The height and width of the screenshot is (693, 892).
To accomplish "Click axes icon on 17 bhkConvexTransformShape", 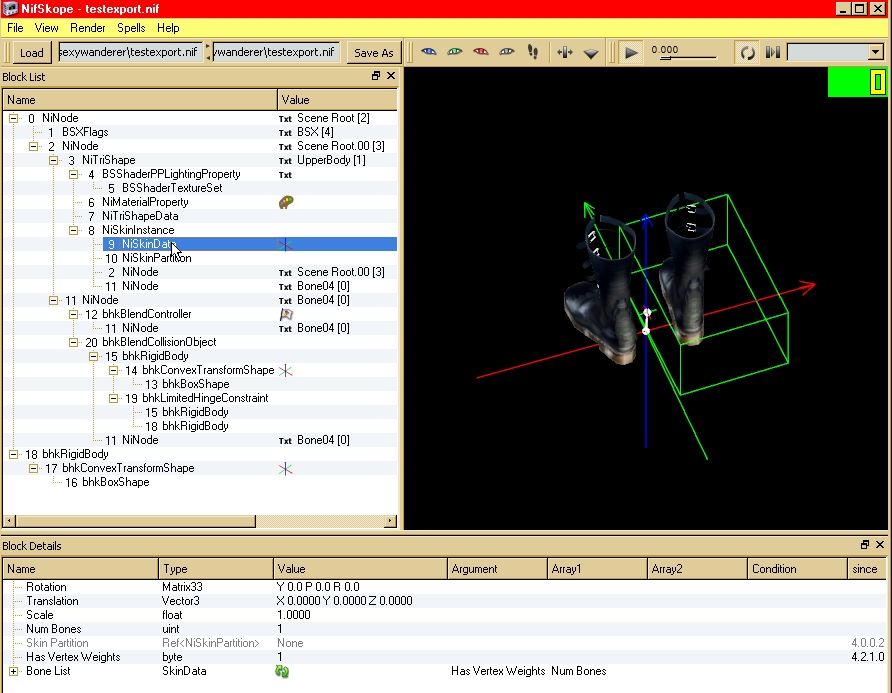I will [286, 468].
